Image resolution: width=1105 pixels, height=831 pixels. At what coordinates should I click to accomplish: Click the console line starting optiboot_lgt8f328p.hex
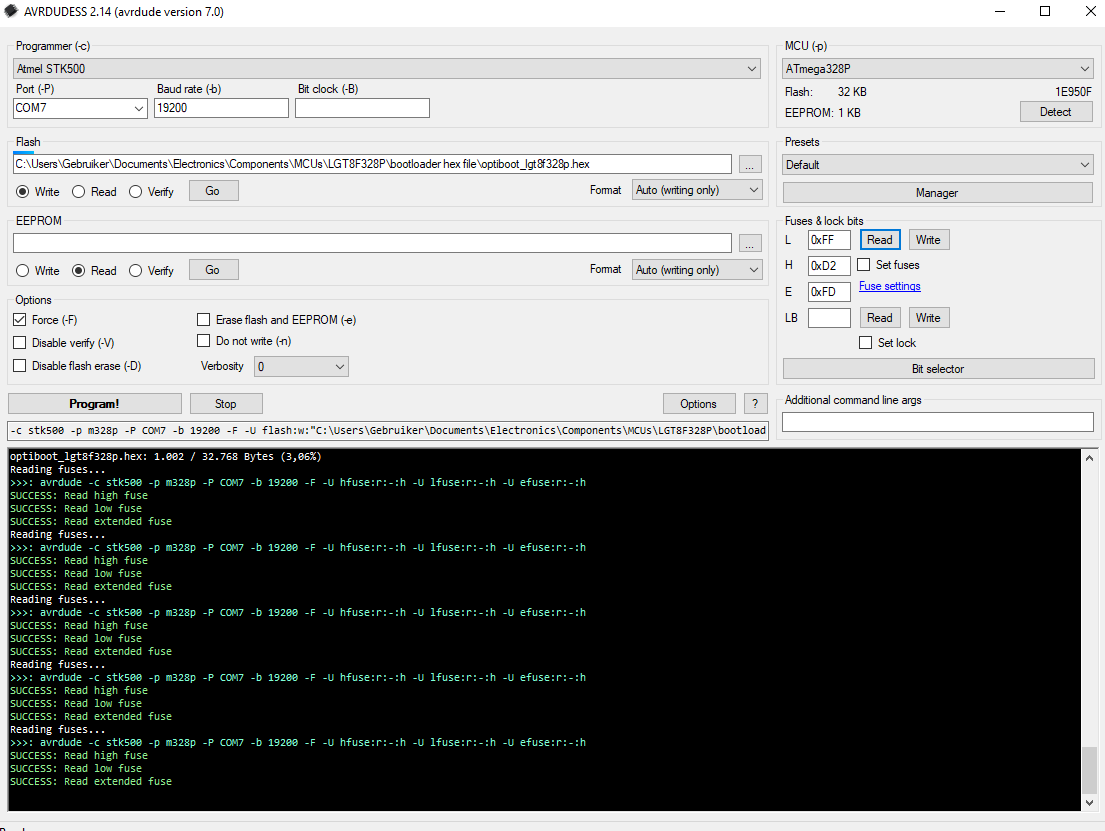(x=166, y=457)
